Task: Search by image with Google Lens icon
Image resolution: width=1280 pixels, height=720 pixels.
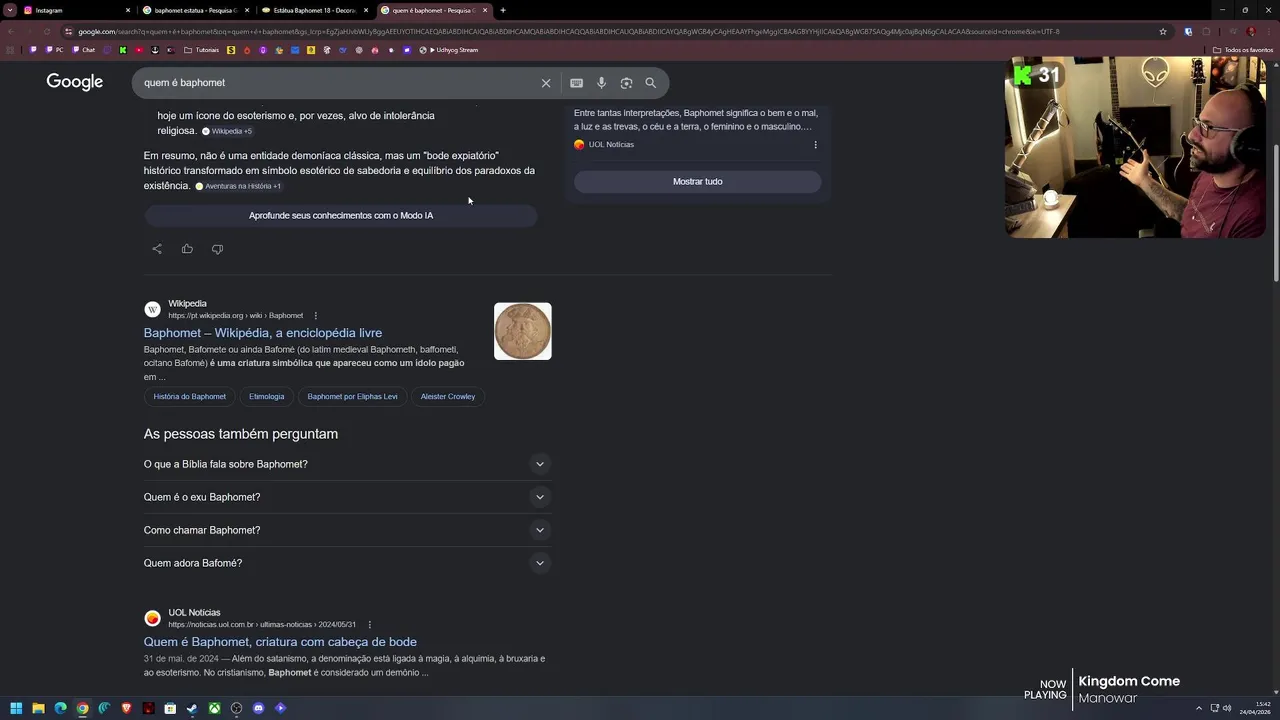Action: 626,83
